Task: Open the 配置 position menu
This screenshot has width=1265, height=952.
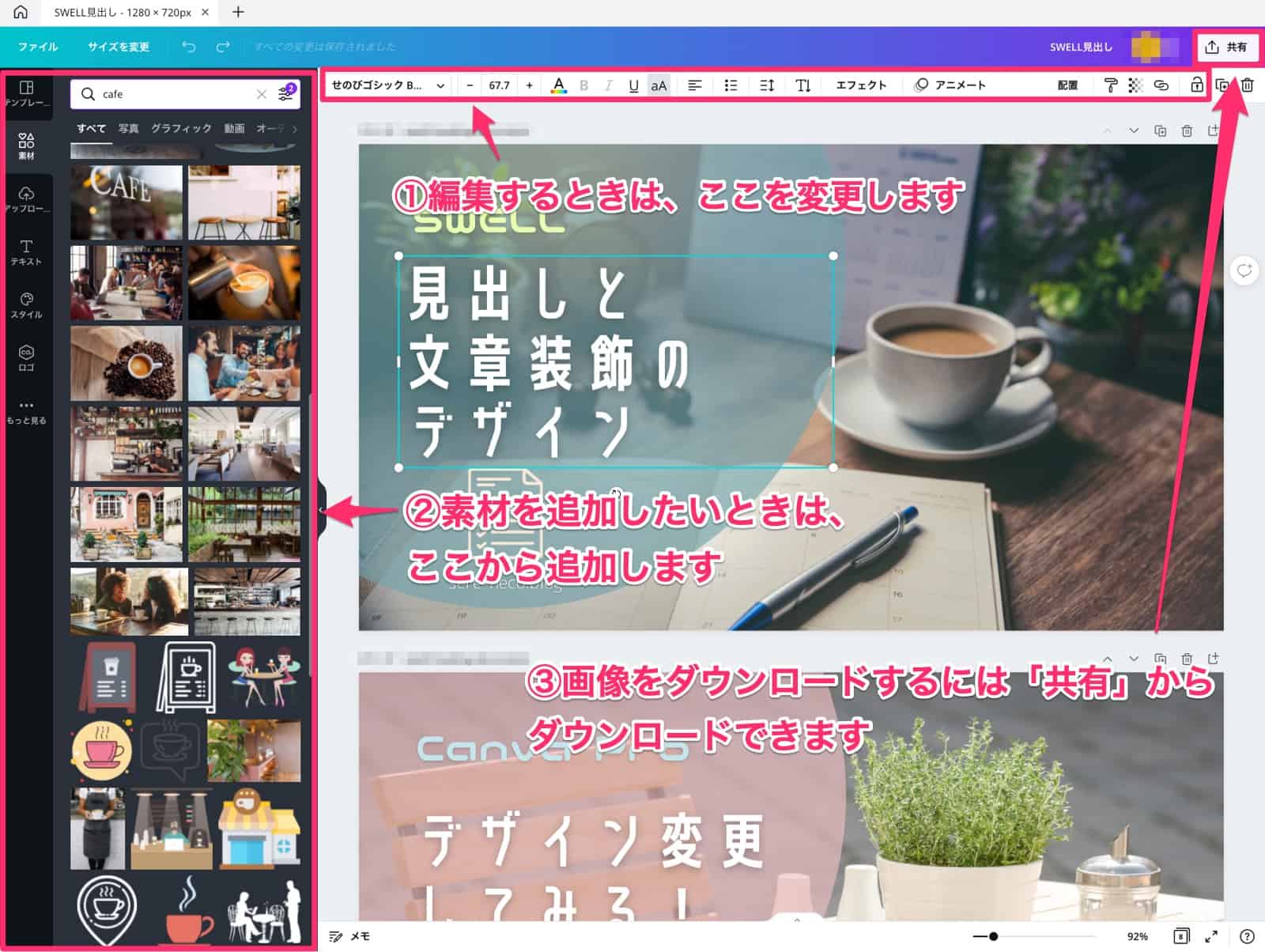Action: [x=1067, y=85]
